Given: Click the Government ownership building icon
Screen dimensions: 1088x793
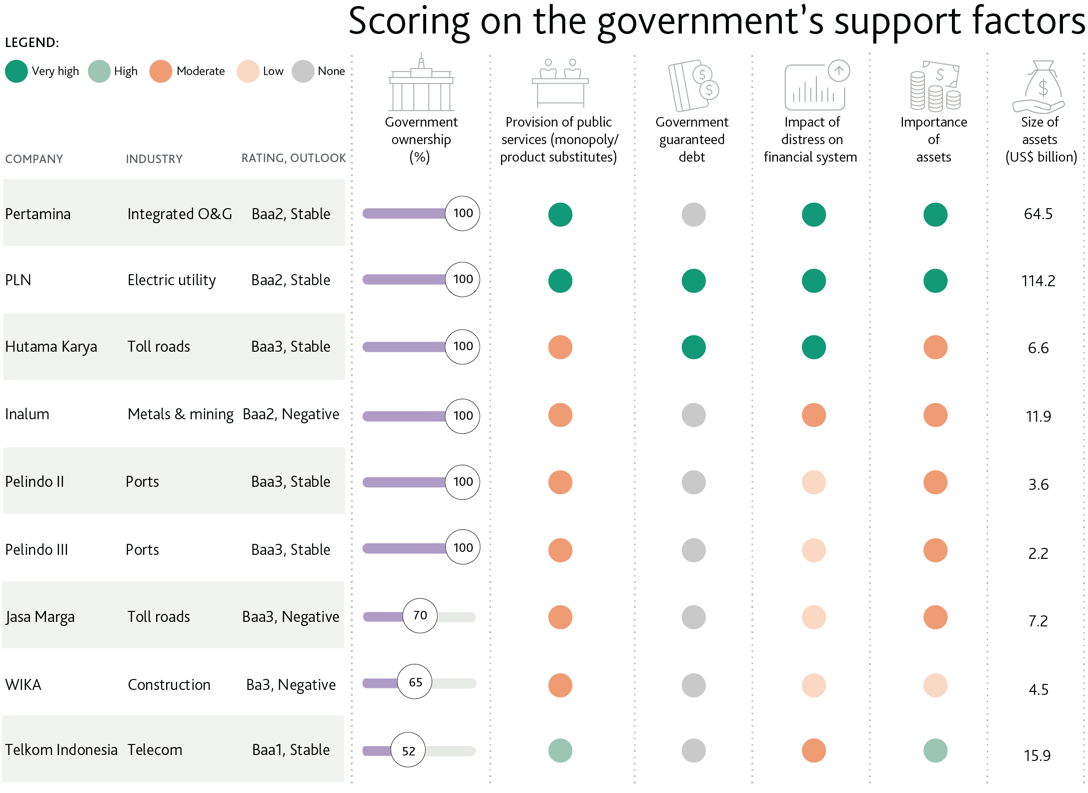Looking at the screenshot, I should (421, 84).
